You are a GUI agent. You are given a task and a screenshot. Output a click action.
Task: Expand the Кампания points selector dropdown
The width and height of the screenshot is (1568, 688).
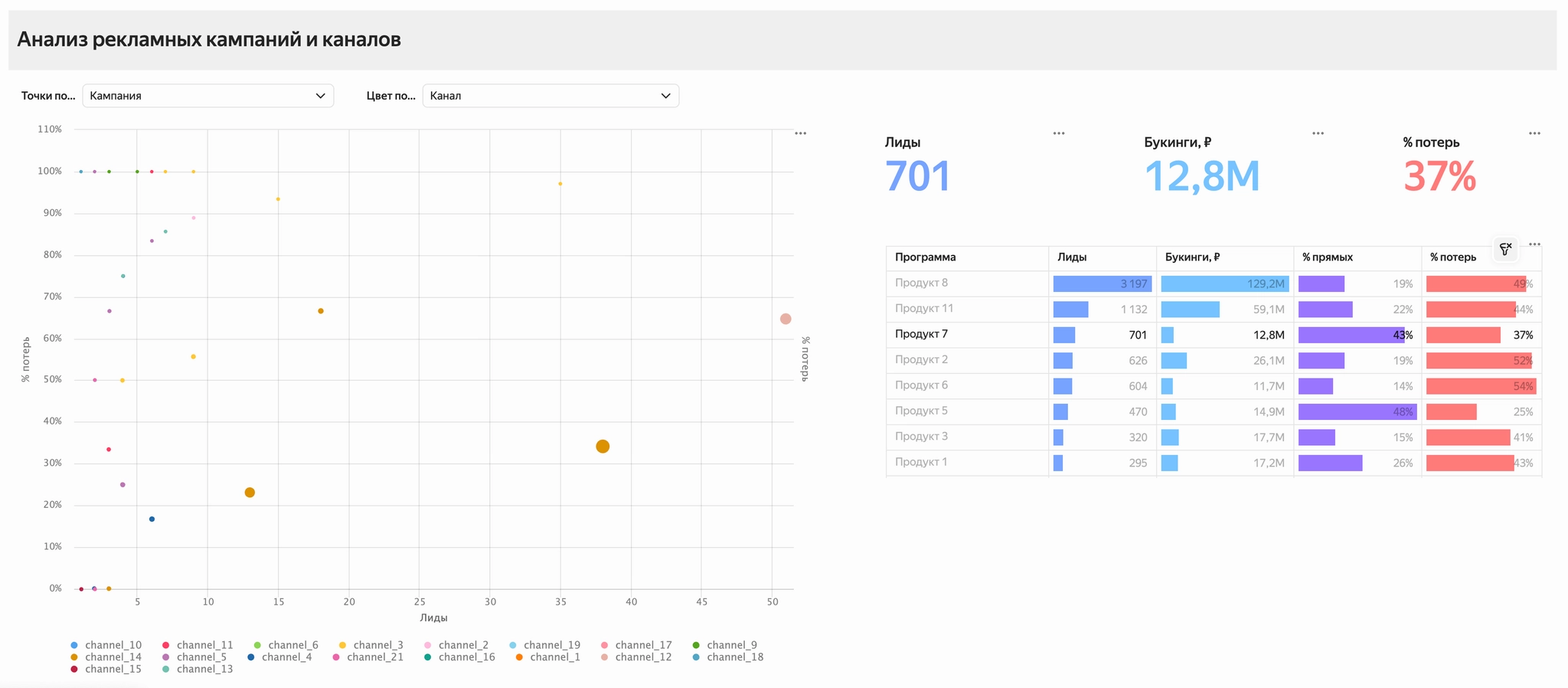(x=207, y=96)
